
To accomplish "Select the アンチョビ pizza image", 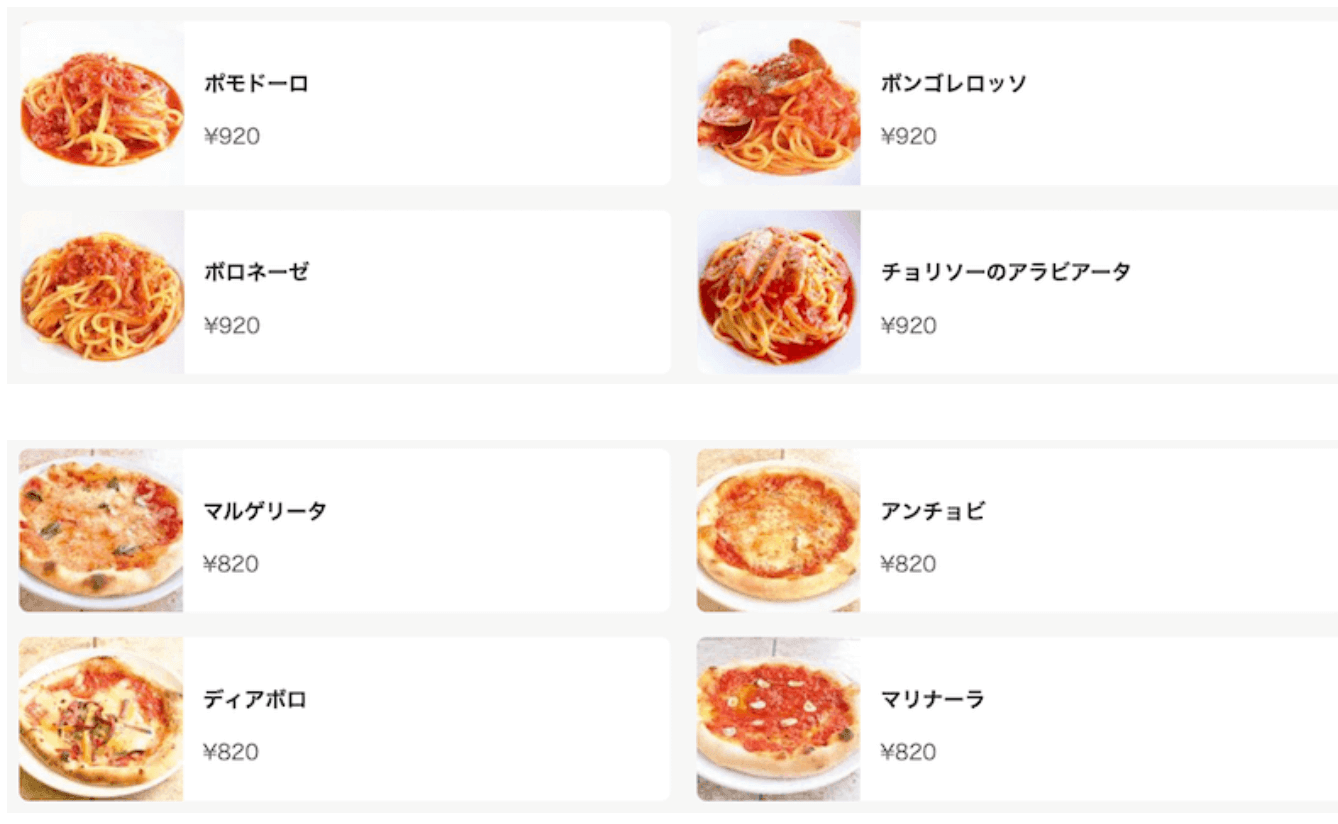I will (x=778, y=530).
